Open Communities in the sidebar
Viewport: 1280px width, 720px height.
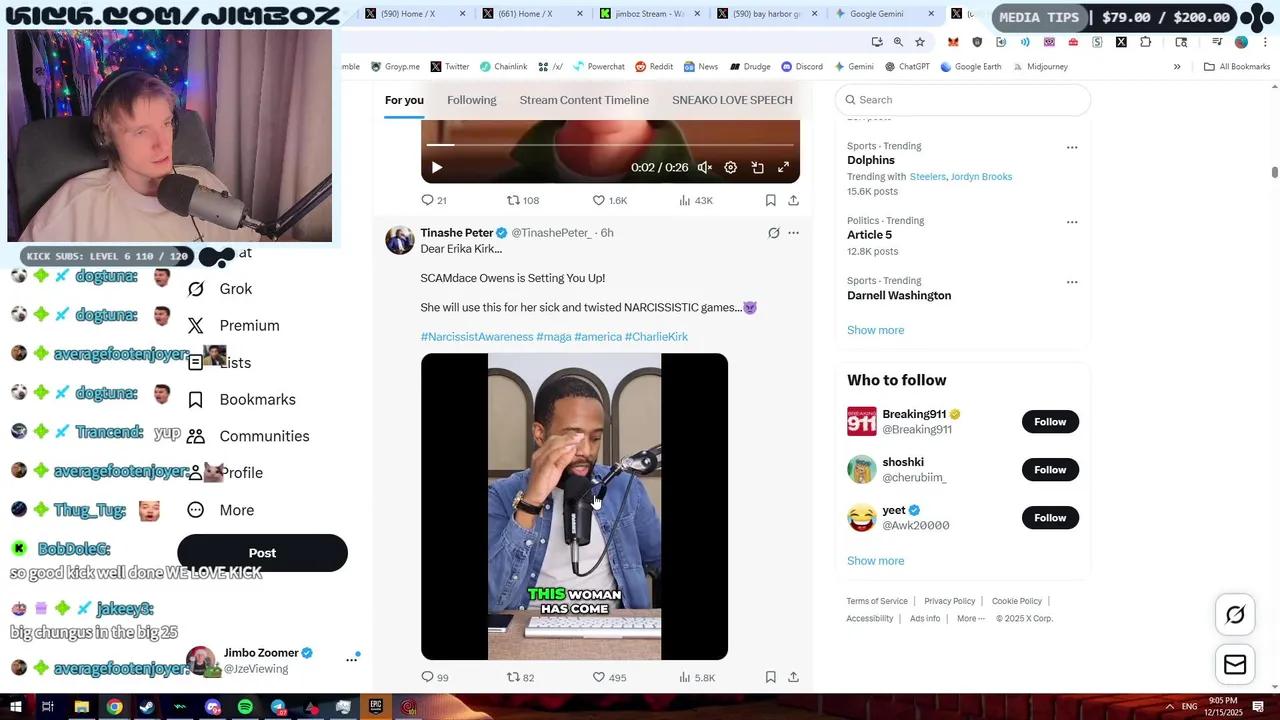[264, 435]
